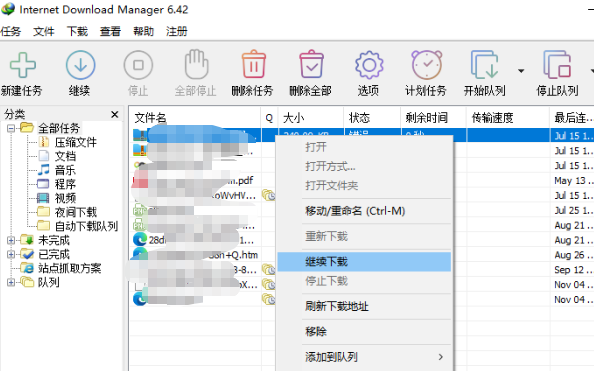Click the Jul 25 date cell
594x371 pixels.
[573, 211]
